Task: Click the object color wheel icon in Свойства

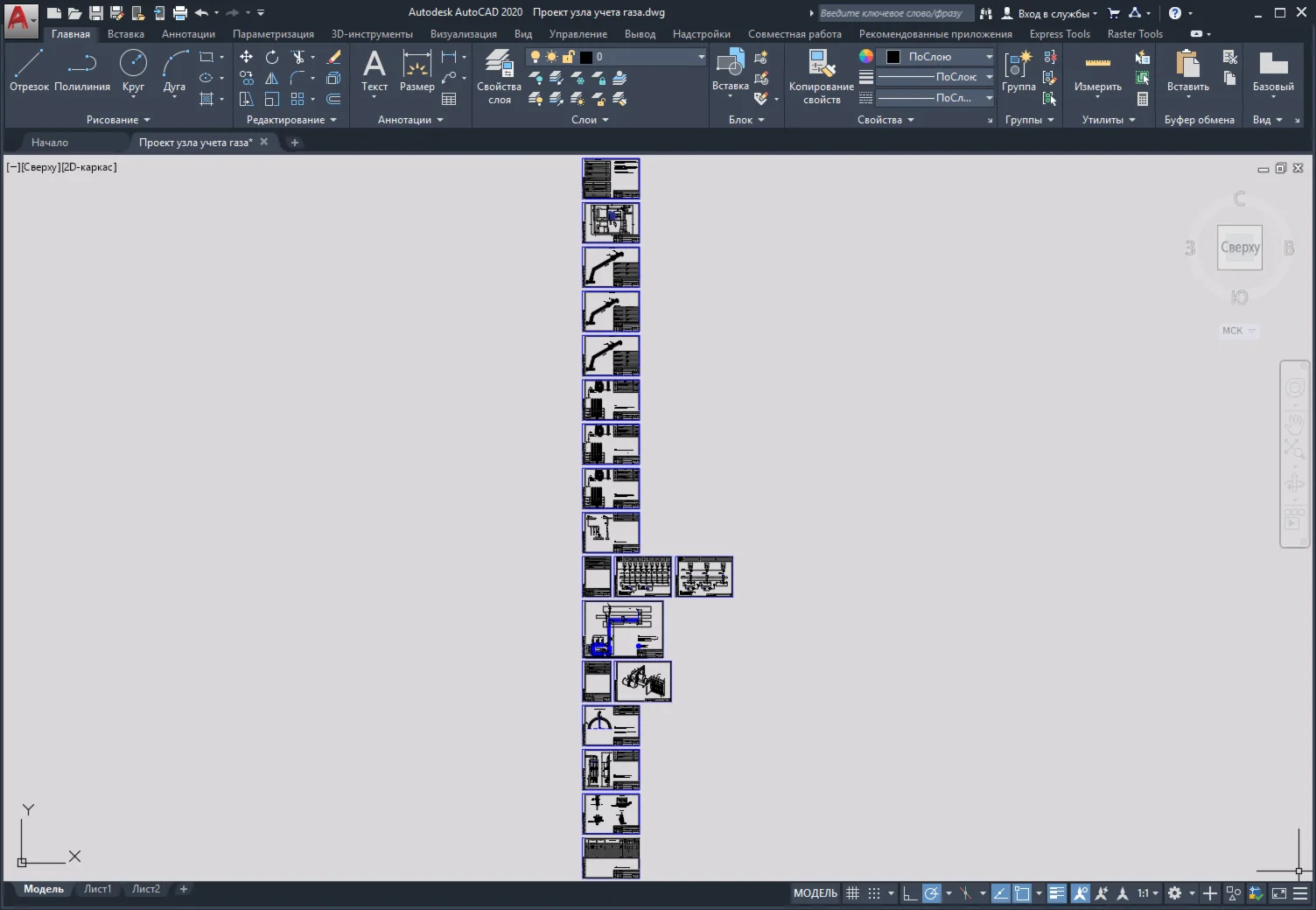Action: (x=866, y=56)
